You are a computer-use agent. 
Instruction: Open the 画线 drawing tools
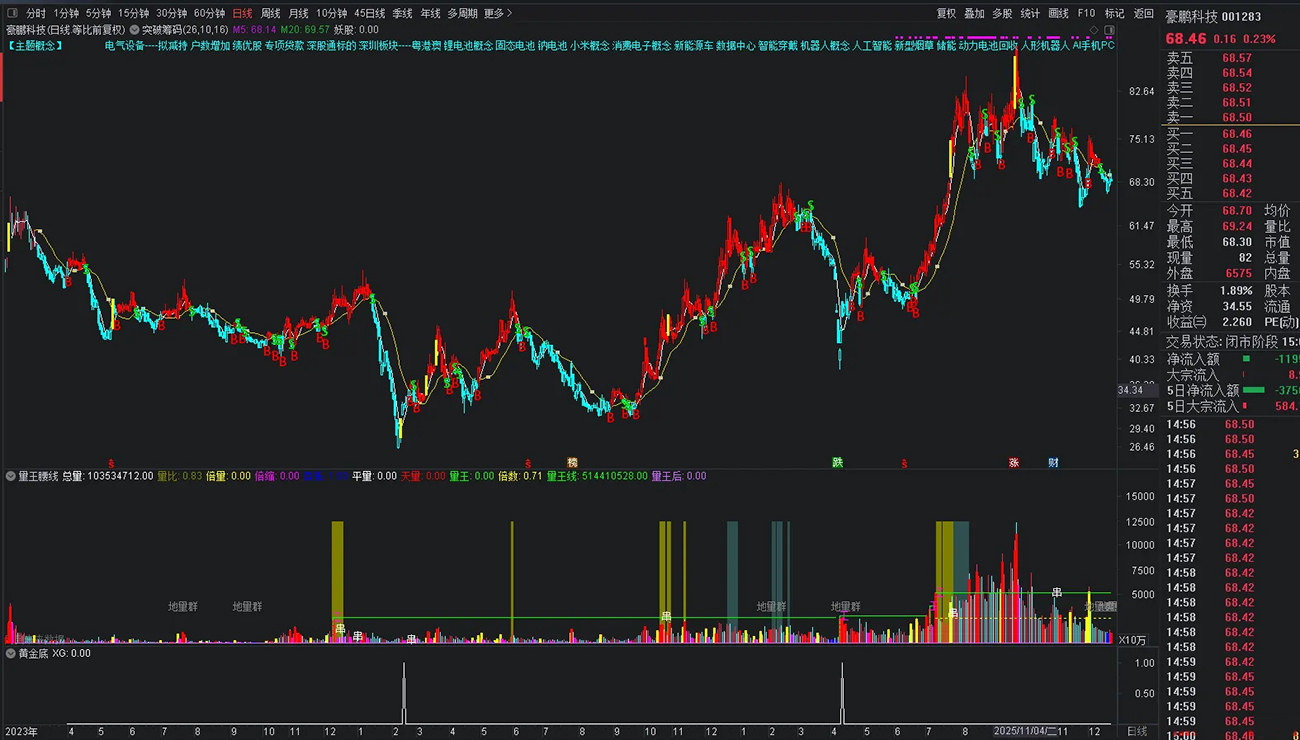coord(1058,14)
